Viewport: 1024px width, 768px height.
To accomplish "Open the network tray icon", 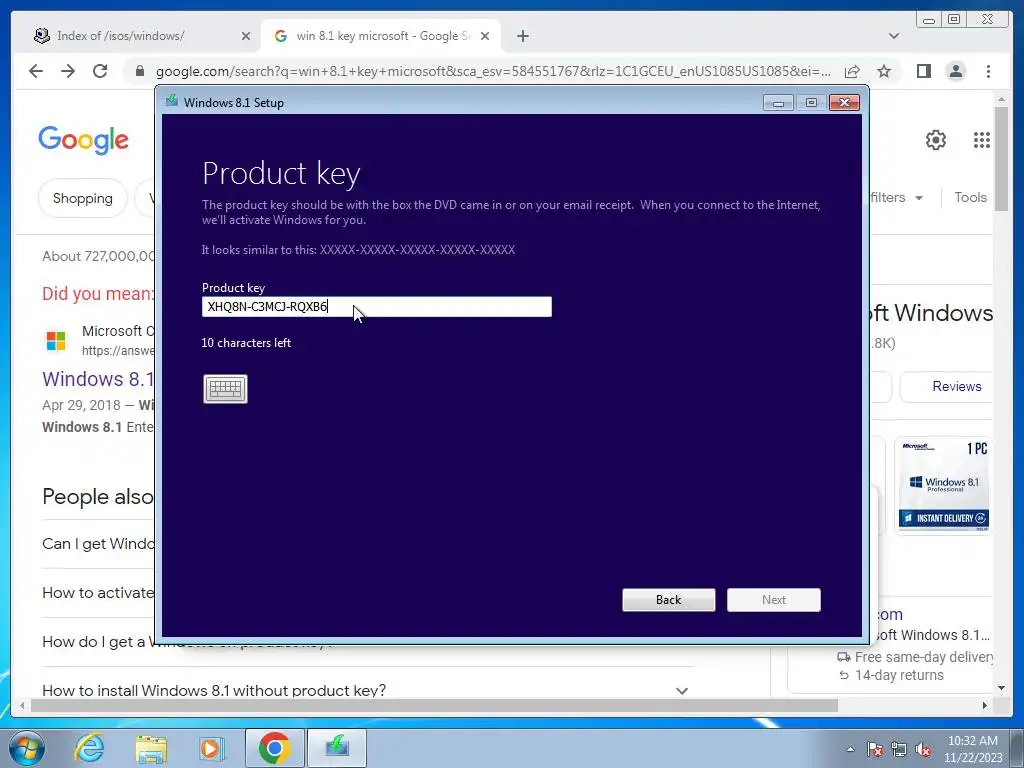I will point(899,749).
